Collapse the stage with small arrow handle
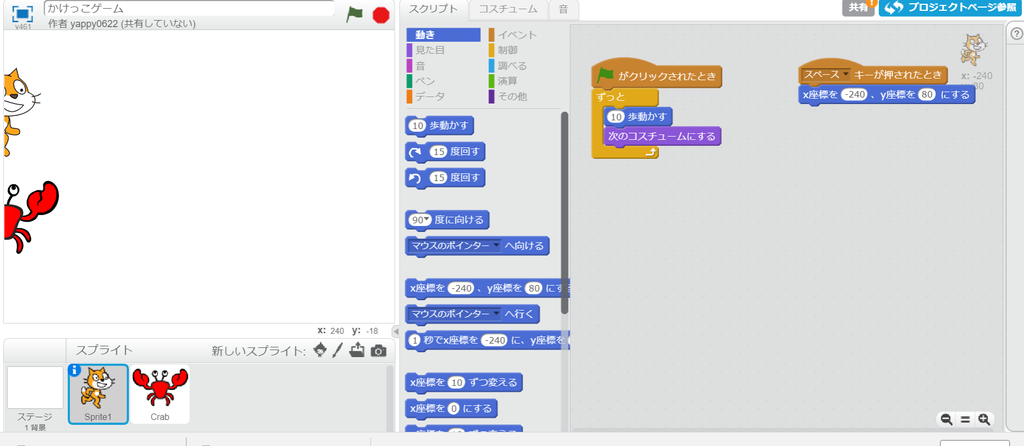The image size is (1024, 446). coord(394,330)
